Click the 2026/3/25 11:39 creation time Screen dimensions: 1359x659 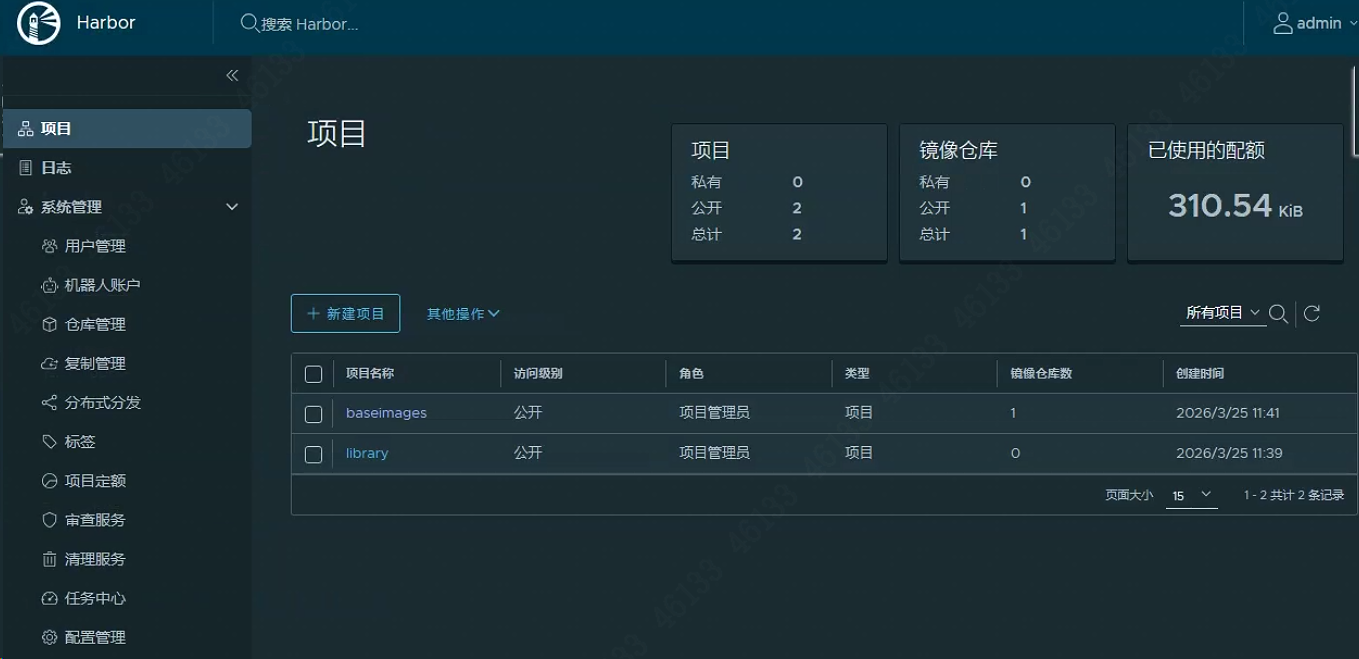pyautogui.click(x=1230, y=453)
